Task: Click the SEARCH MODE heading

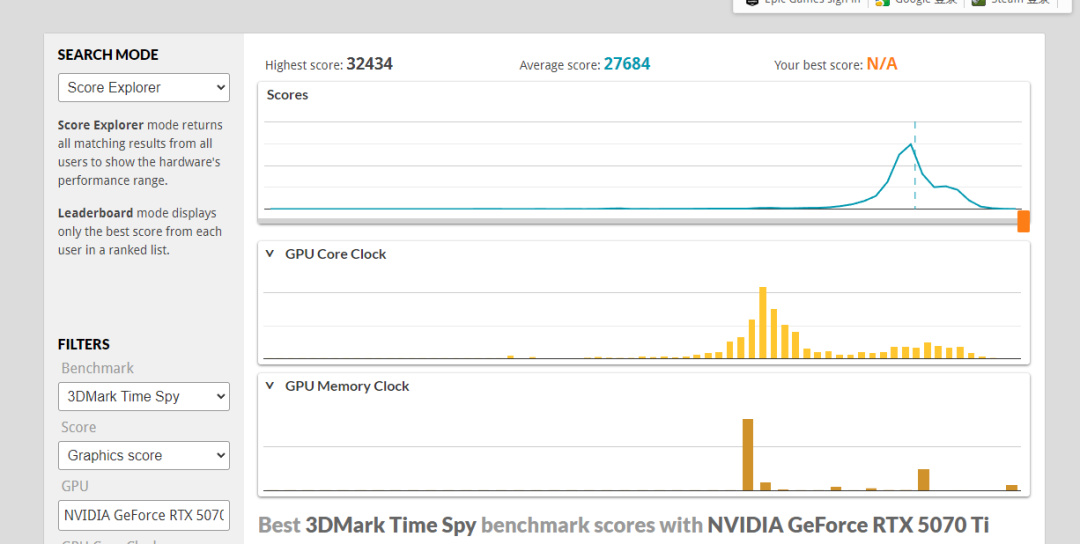Action: pos(108,54)
